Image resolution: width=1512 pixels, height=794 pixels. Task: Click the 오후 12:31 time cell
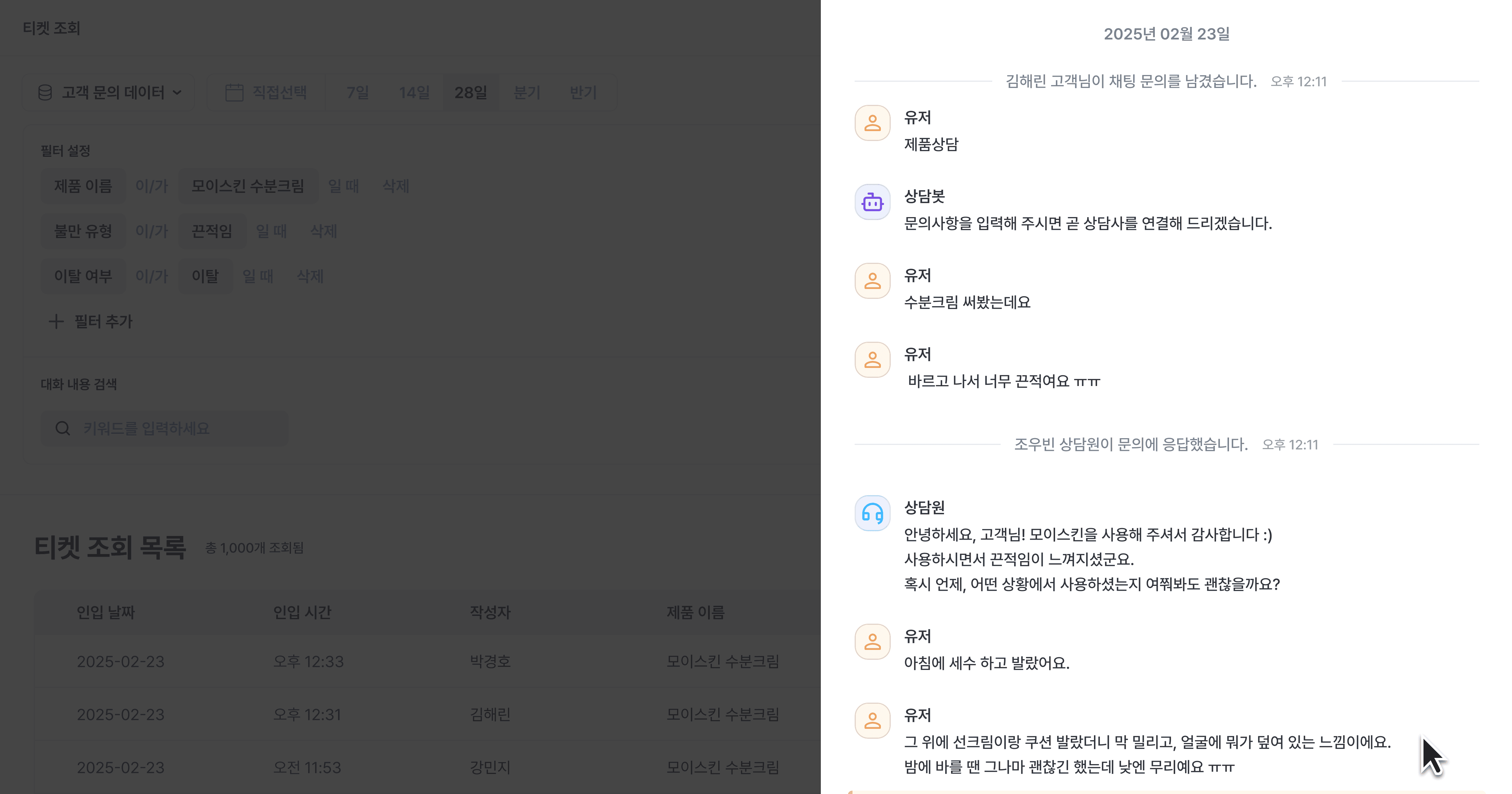coord(307,715)
